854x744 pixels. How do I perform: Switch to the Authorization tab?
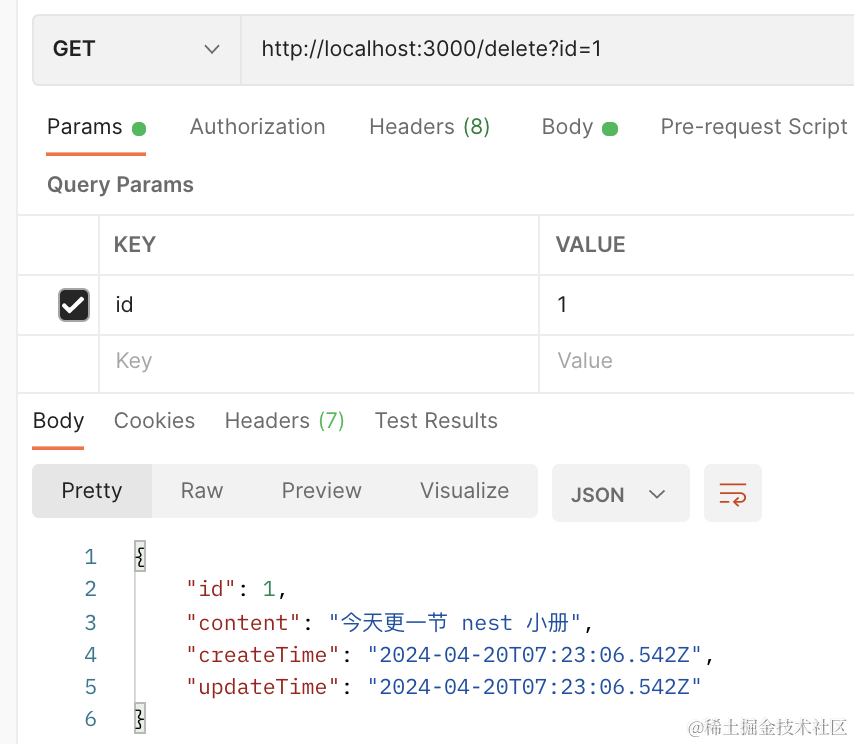[x=257, y=127]
